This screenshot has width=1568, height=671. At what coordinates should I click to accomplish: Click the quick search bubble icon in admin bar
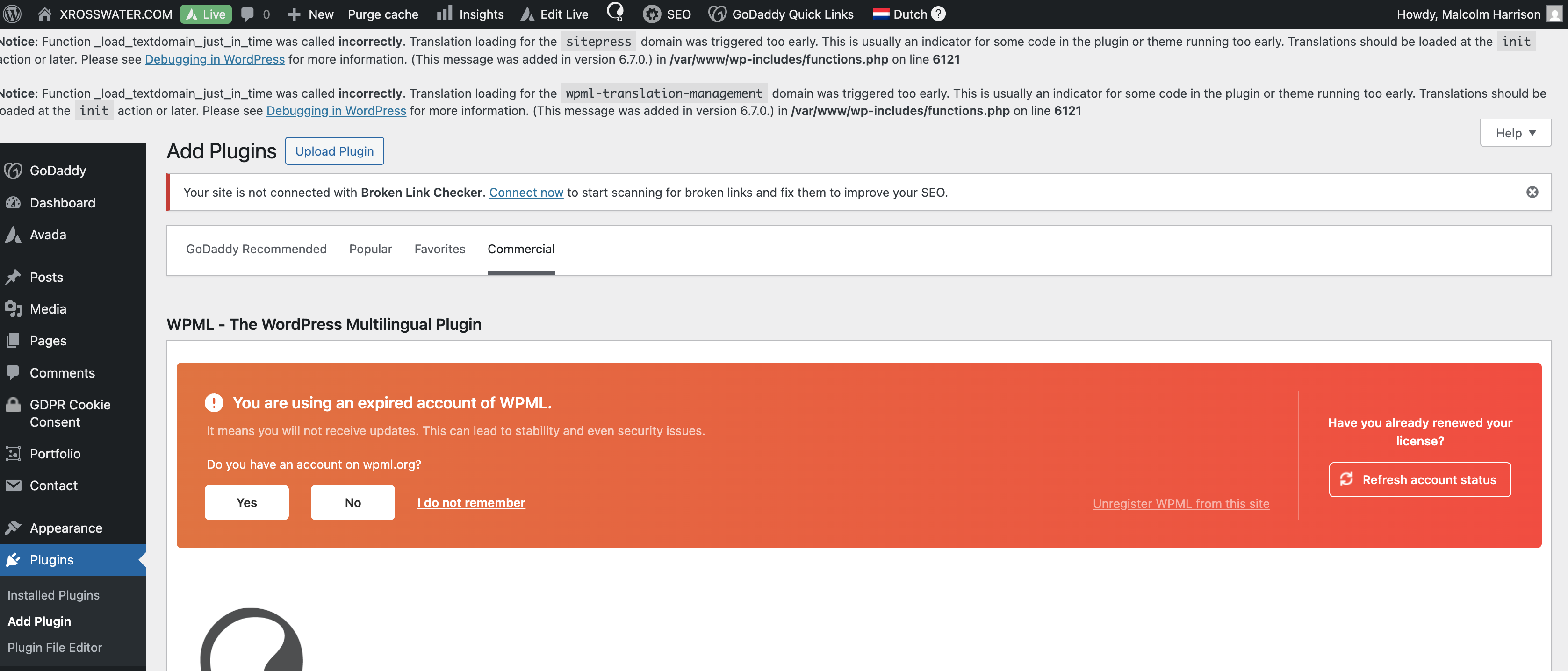[x=615, y=12]
